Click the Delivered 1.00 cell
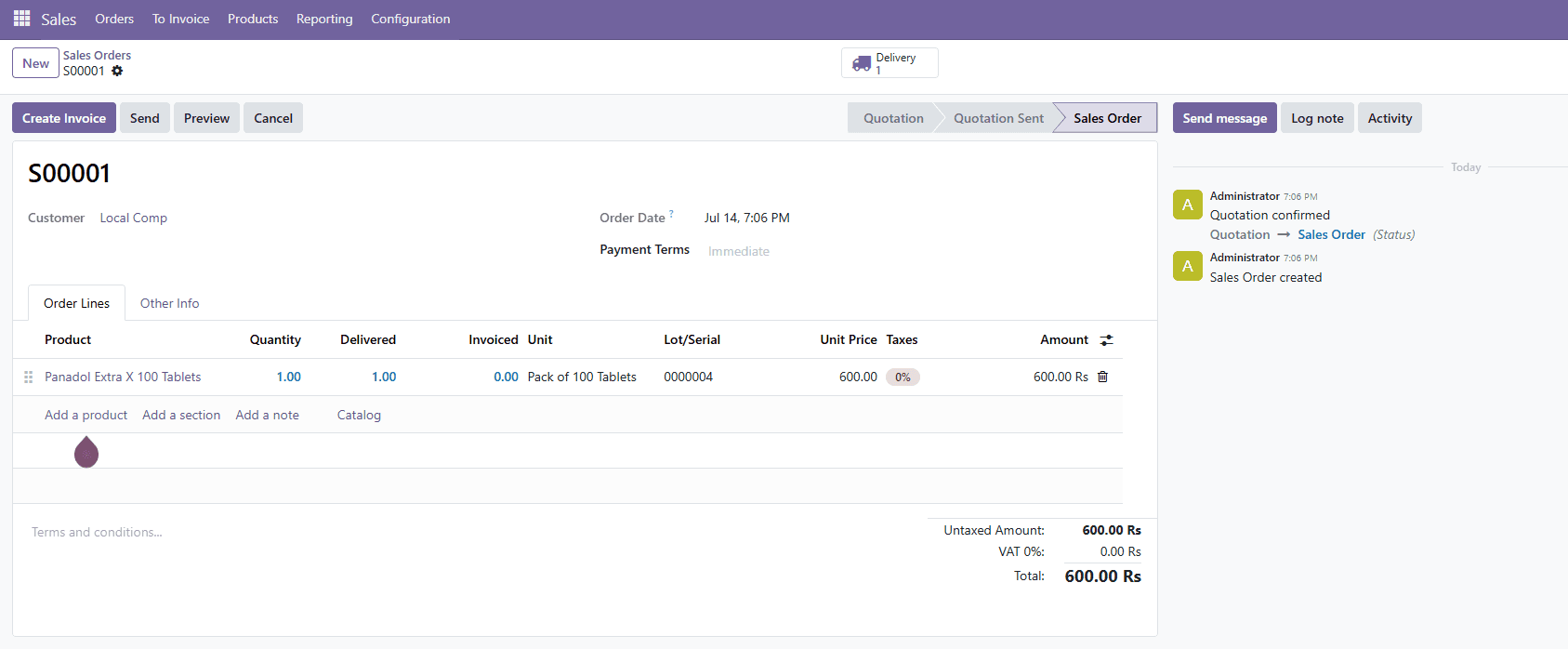The width and height of the screenshot is (1568, 649). 384,377
